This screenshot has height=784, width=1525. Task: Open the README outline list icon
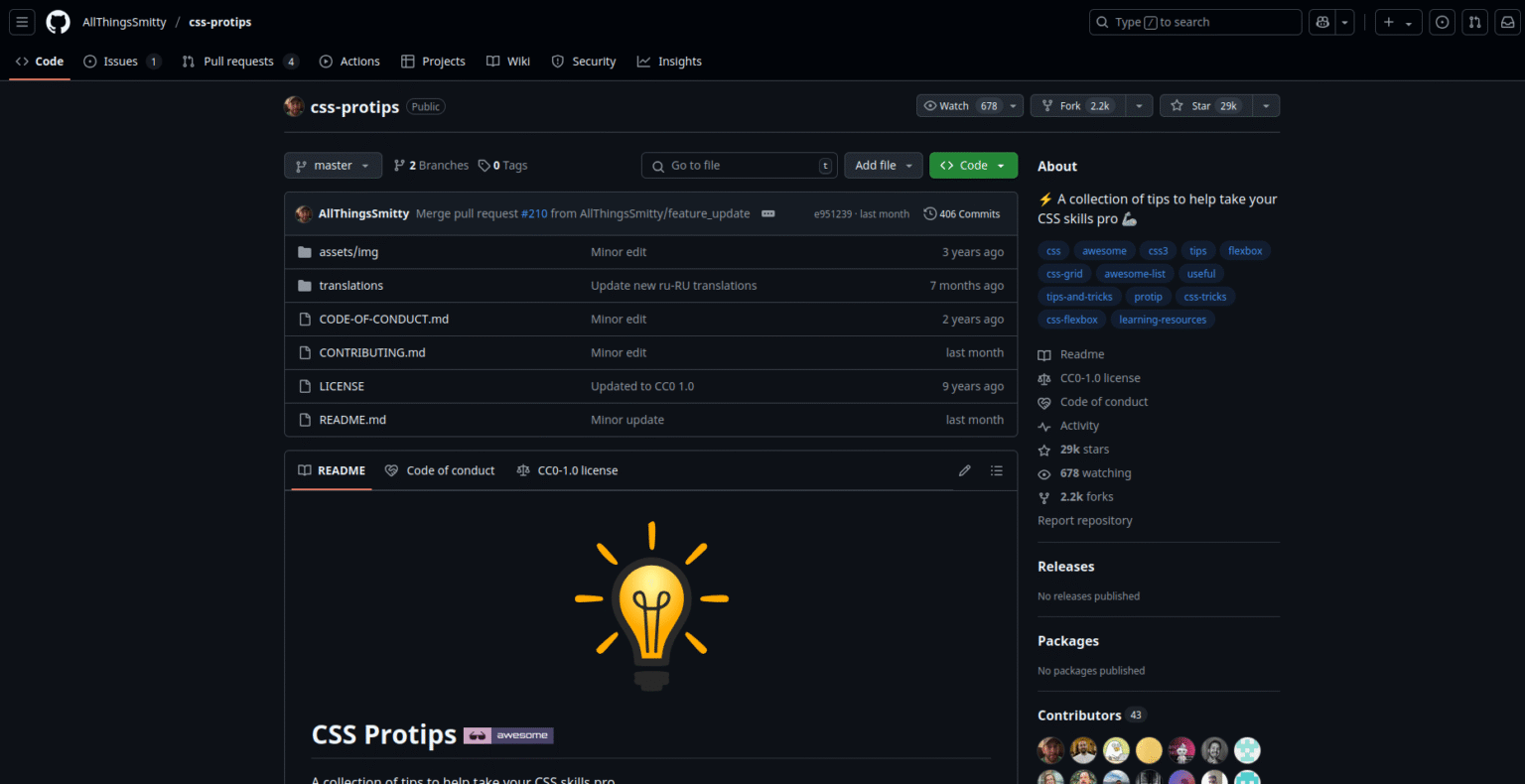[997, 469]
